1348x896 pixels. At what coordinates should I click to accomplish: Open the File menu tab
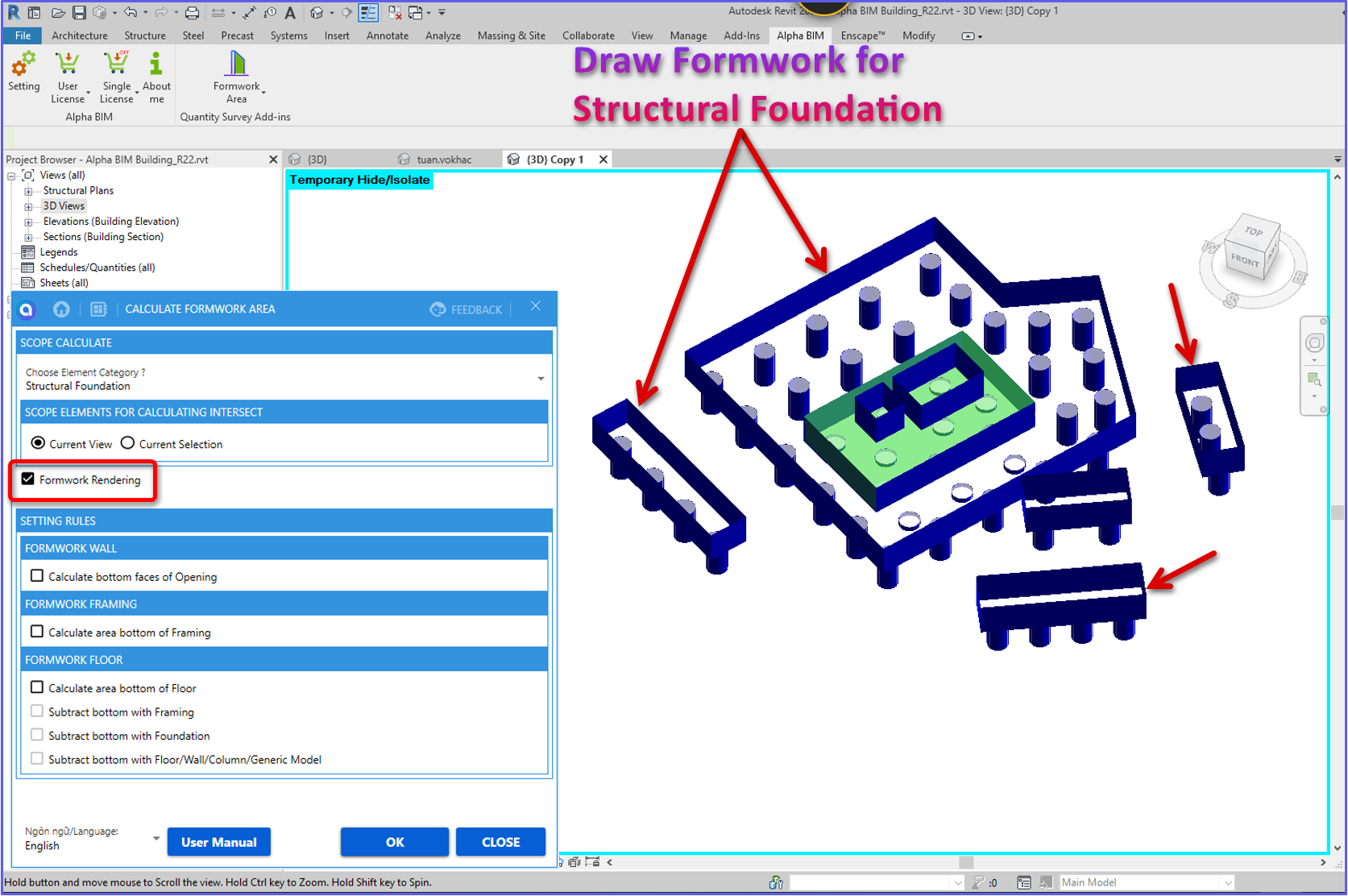coord(23,35)
